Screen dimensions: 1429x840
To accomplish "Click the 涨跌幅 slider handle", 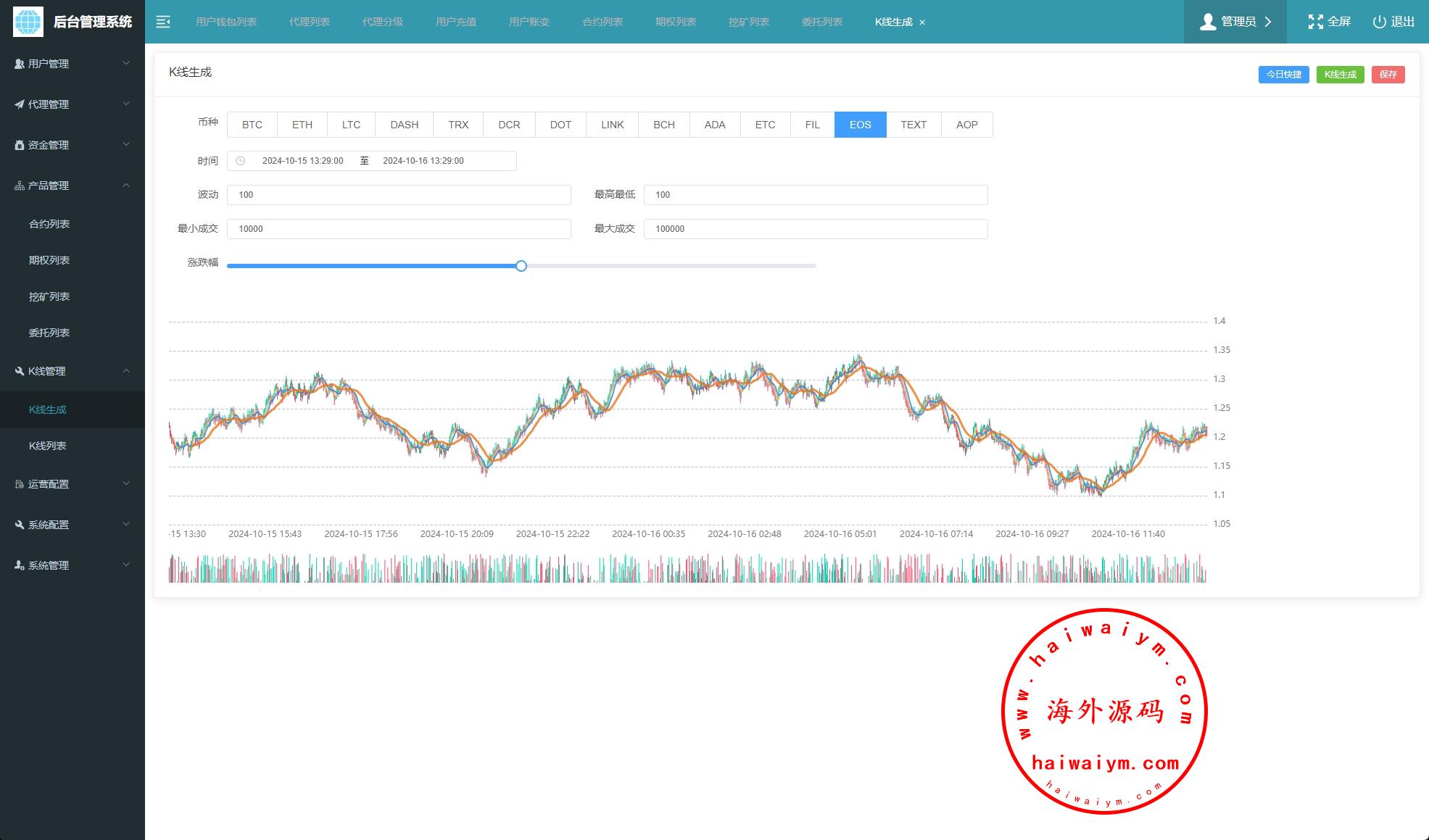I will [521, 266].
